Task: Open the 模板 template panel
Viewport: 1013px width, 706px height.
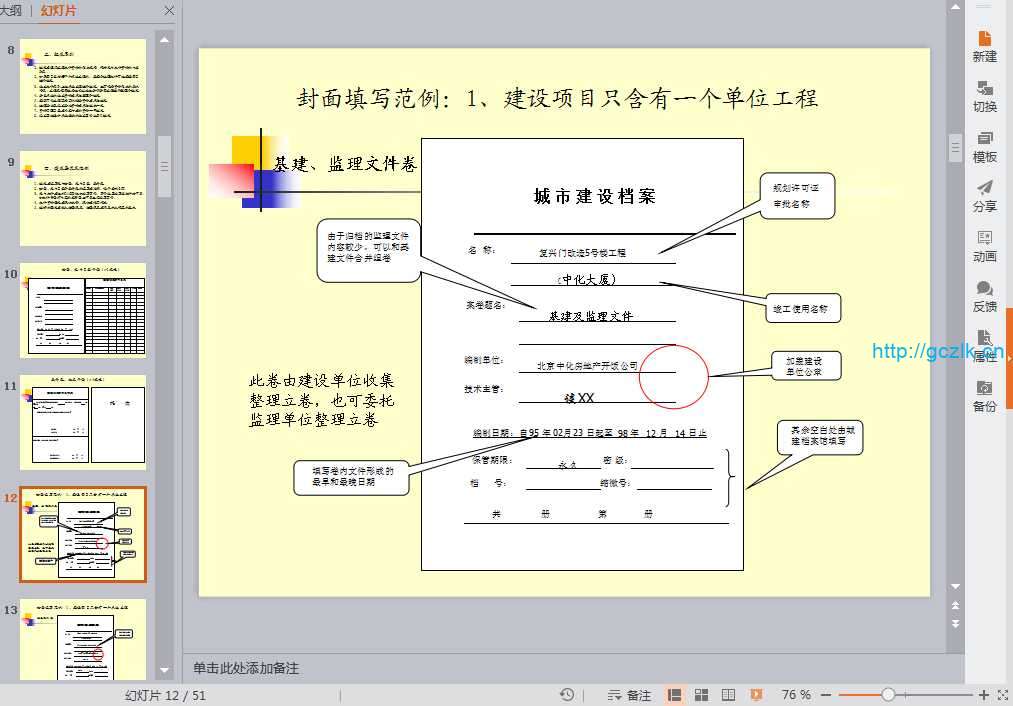Action: (x=984, y=145)
